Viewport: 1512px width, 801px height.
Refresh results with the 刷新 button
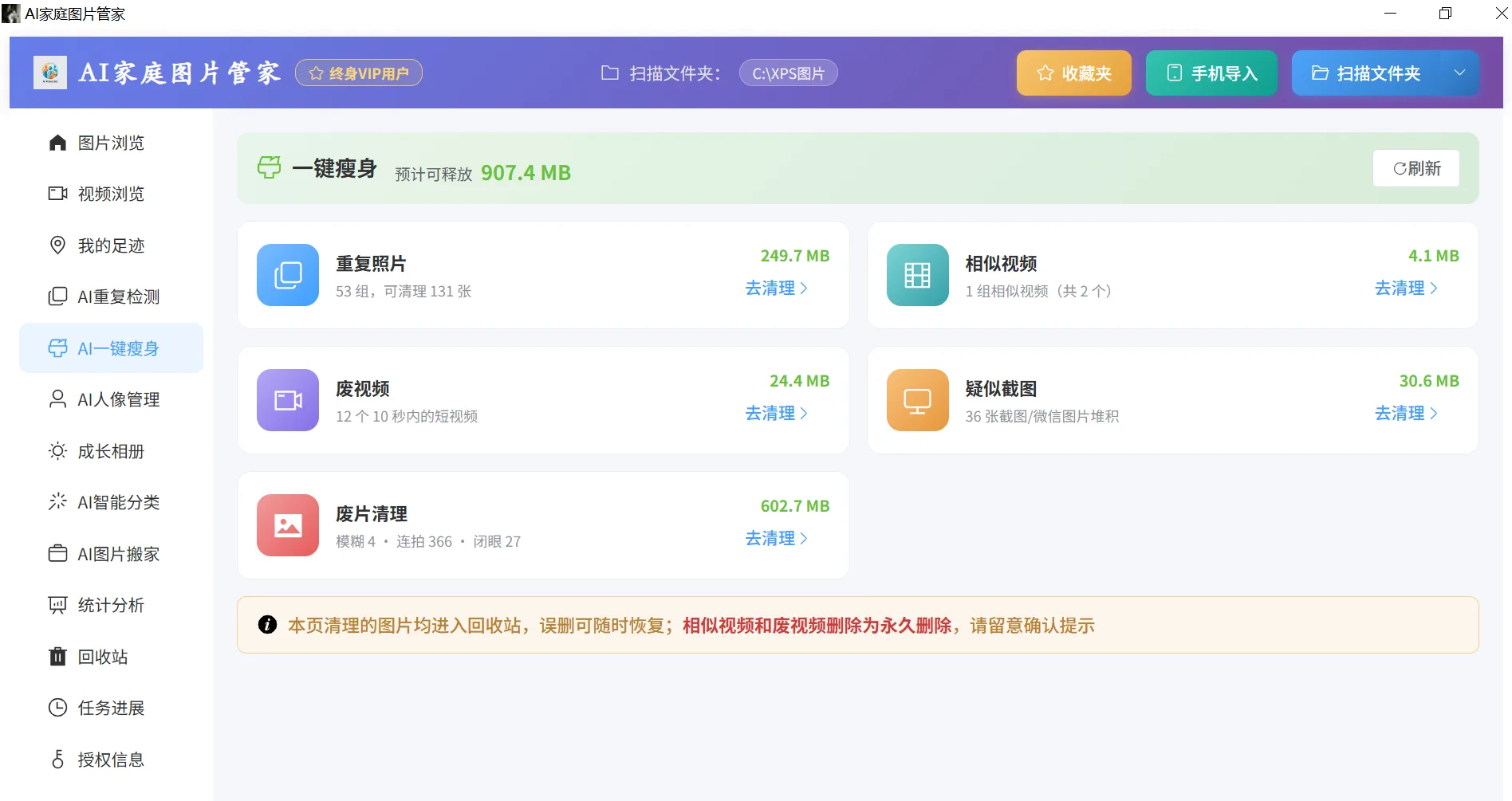point(1416,168)
